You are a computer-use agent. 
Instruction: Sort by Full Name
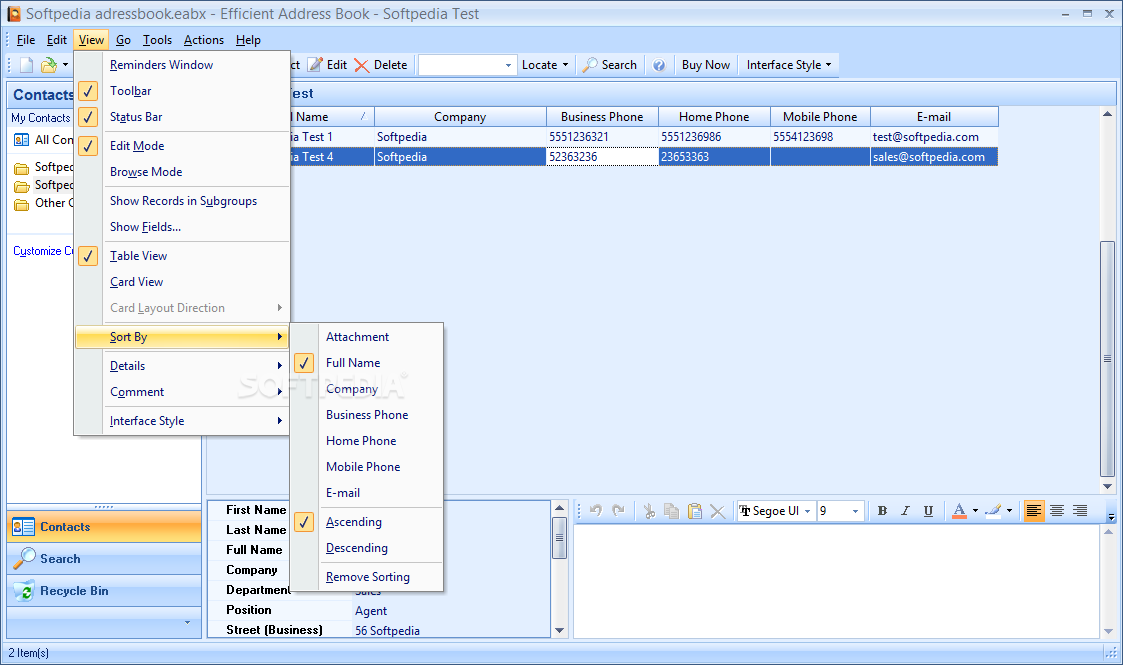pyautogui.click(x=367, y=363)
